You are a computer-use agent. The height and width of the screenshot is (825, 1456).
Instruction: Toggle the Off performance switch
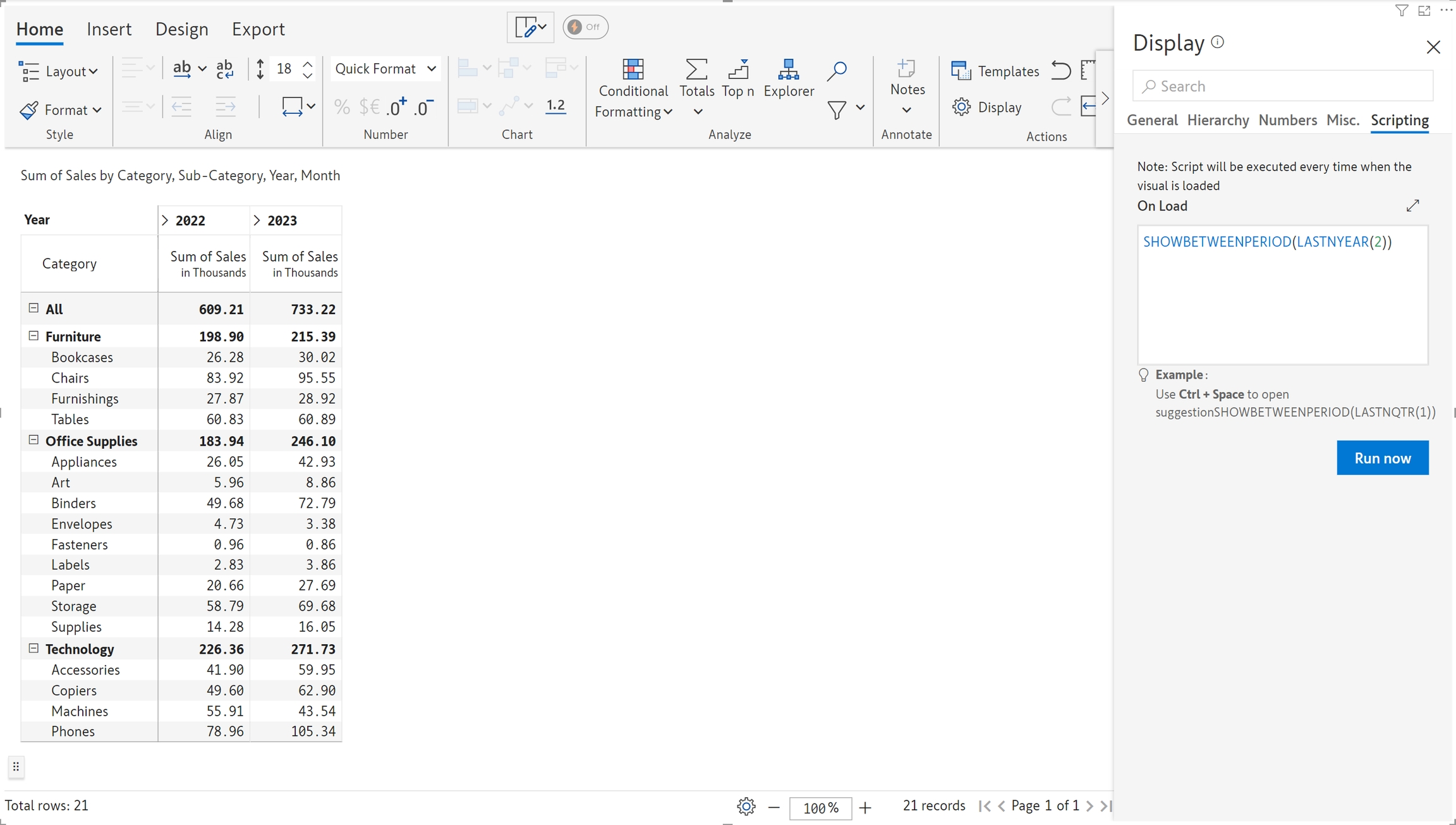tap(585, 27)
